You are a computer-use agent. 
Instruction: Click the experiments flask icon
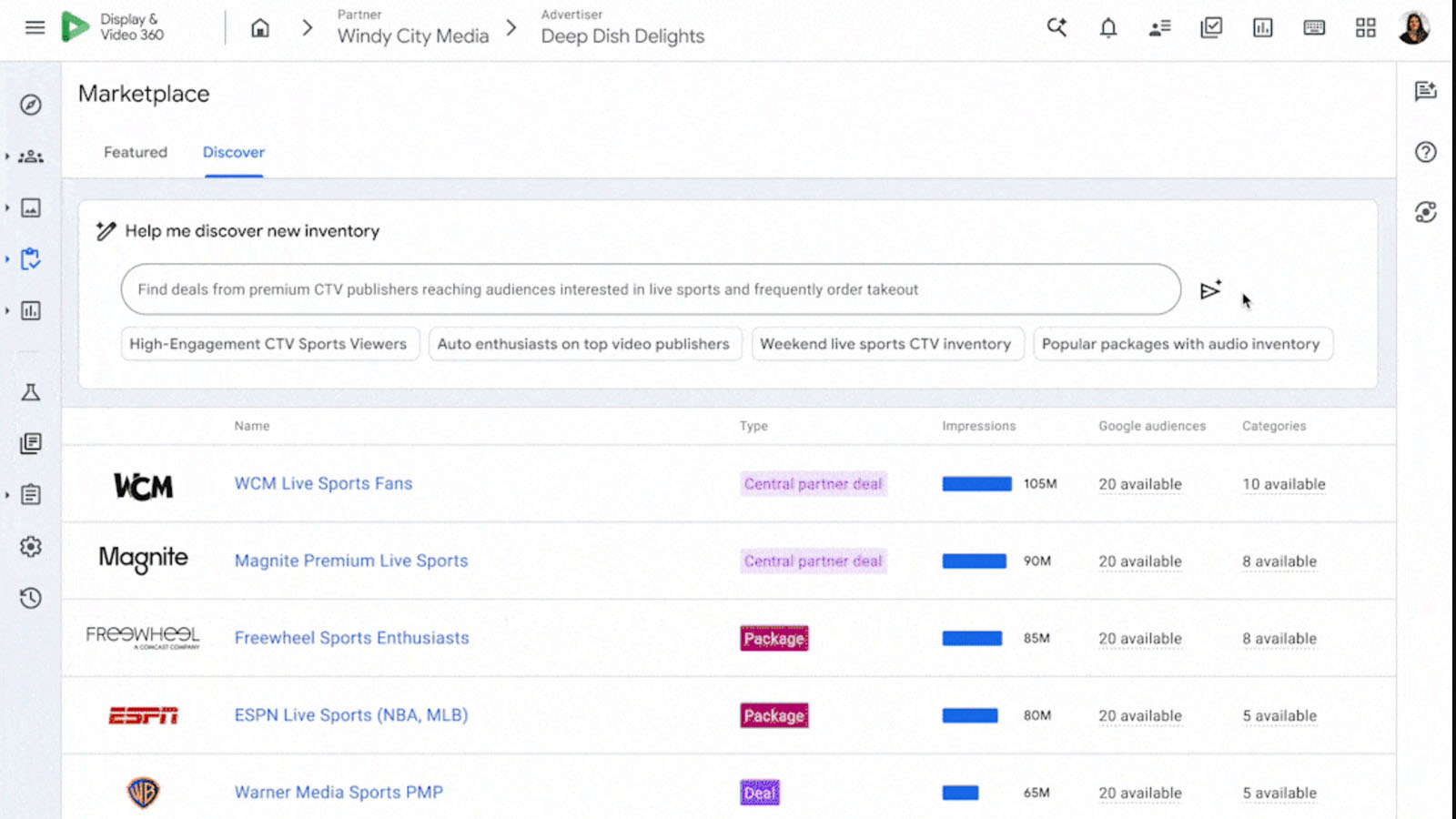(31, 392)
